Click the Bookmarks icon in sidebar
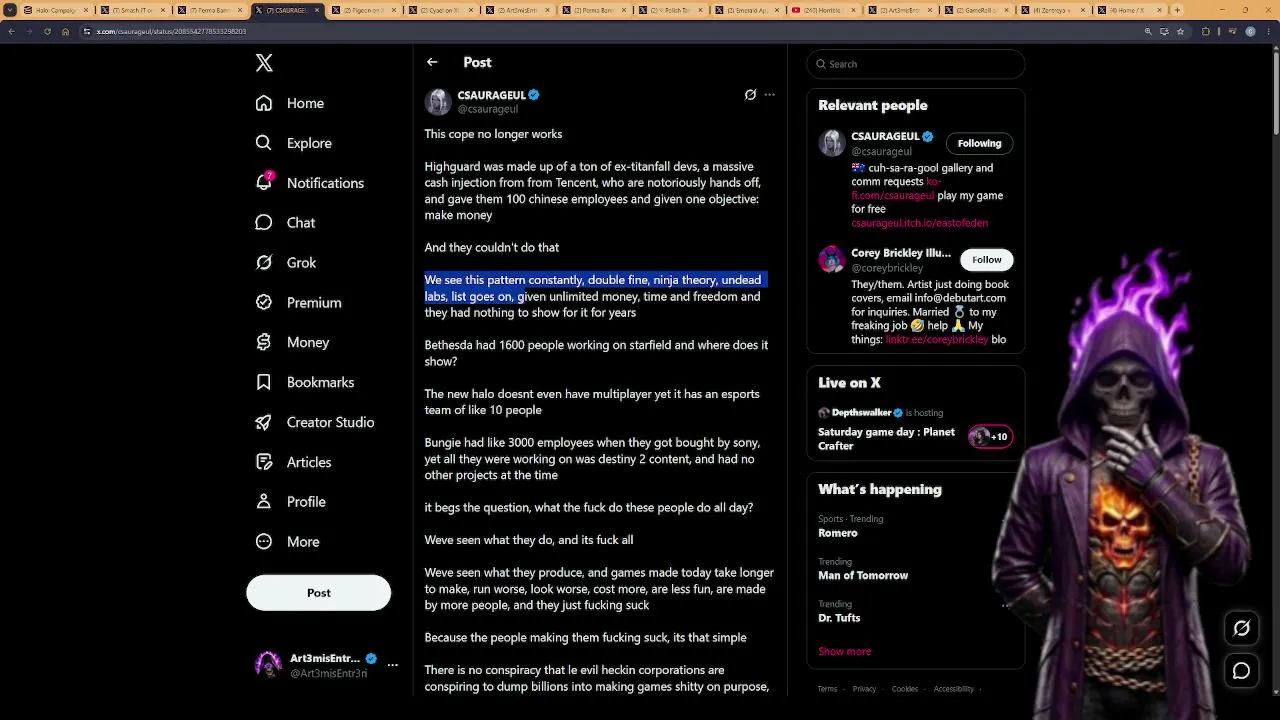 pos(264,382)
